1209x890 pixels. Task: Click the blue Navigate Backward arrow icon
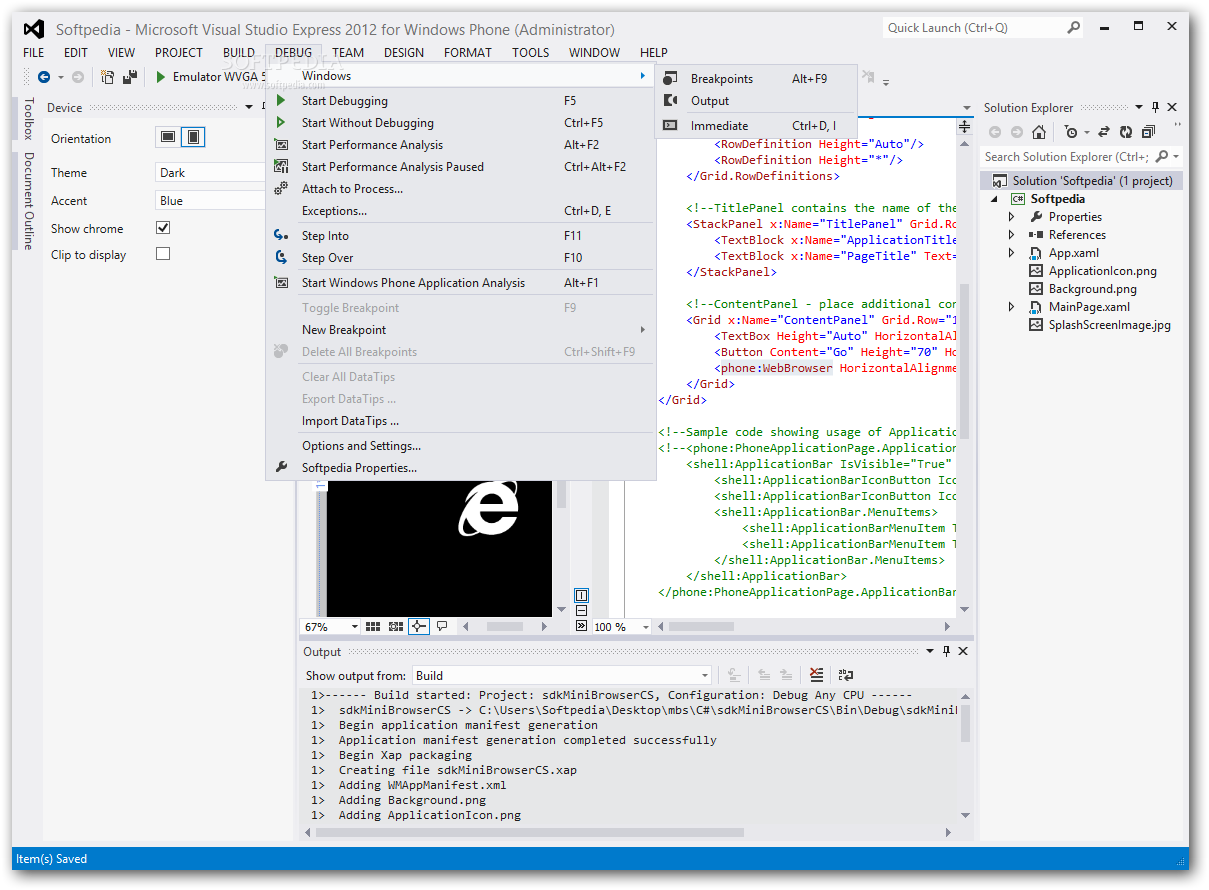coord(44,77)
